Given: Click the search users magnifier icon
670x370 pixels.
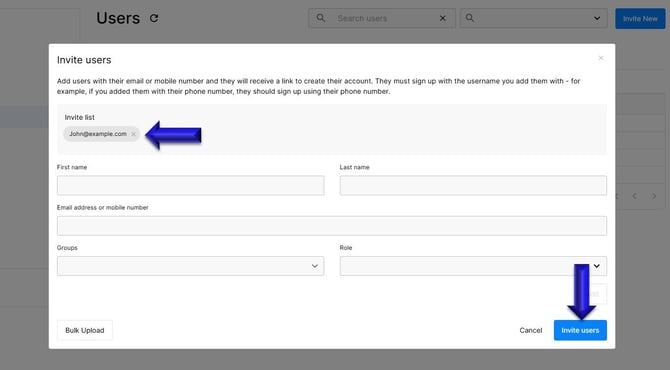Looking at the screenshot, I should [320, 18].
